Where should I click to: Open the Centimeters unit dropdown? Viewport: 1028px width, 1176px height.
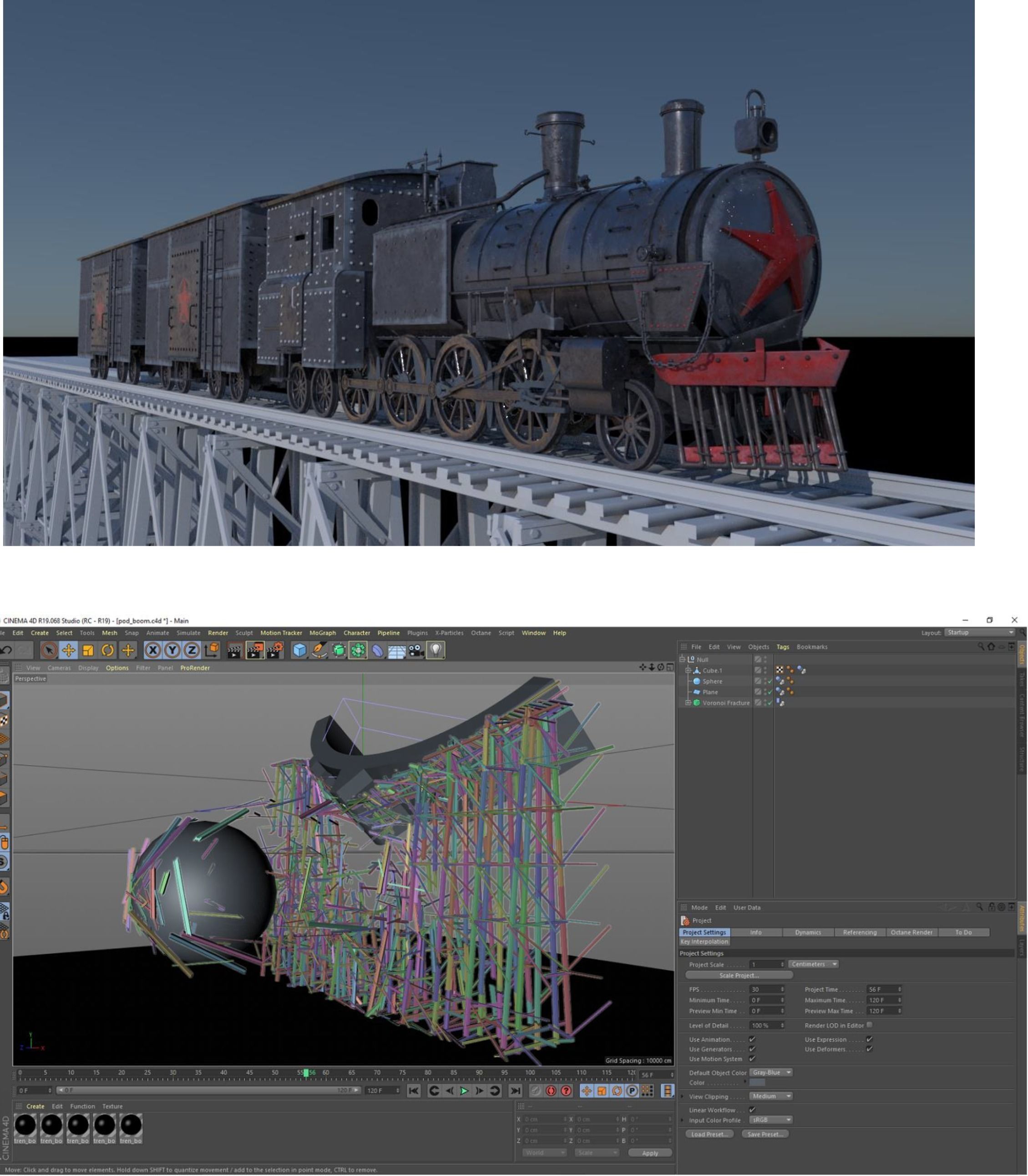click(814, 964)
